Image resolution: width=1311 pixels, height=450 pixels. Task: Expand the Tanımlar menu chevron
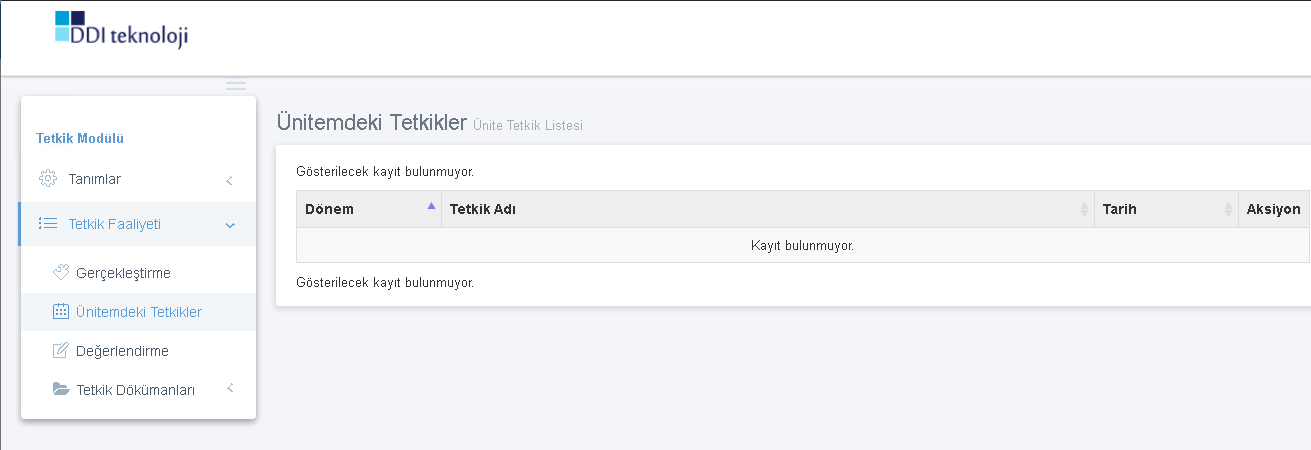pyautogui.click(x=229, y=181)
